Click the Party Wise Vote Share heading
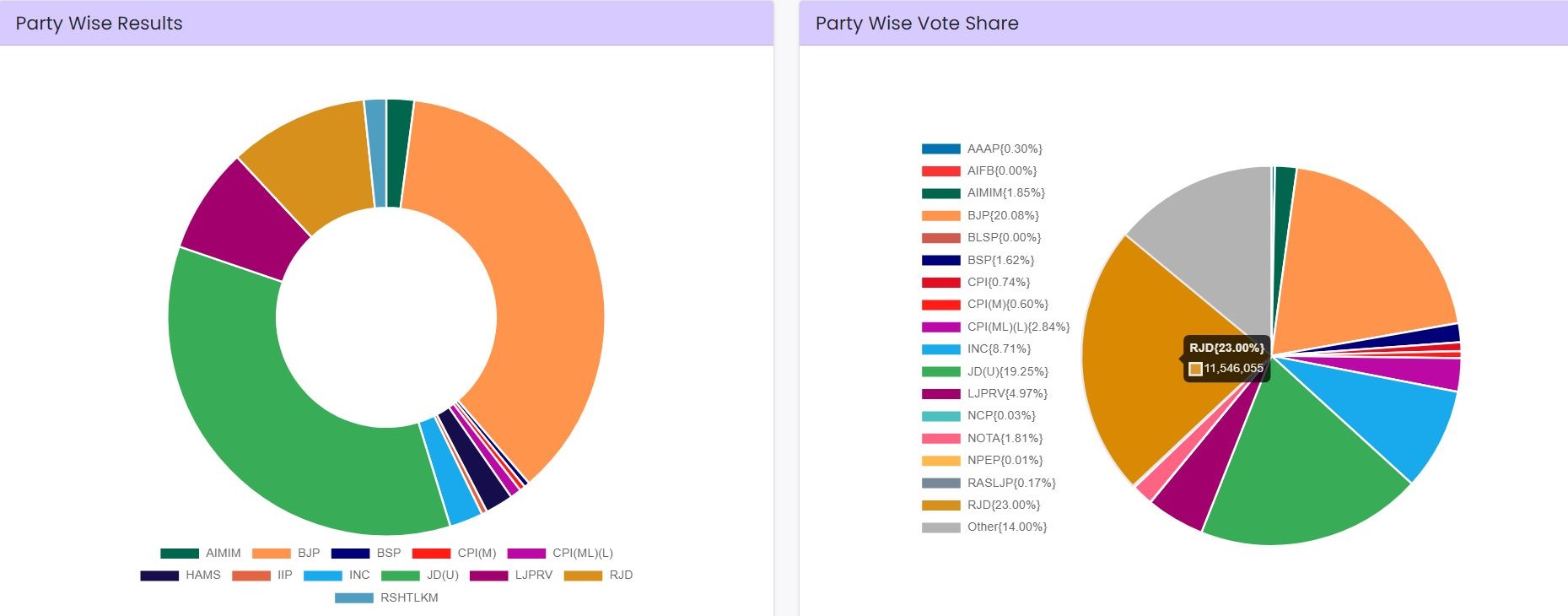The image size is (1568, 616). click(917, 24)
